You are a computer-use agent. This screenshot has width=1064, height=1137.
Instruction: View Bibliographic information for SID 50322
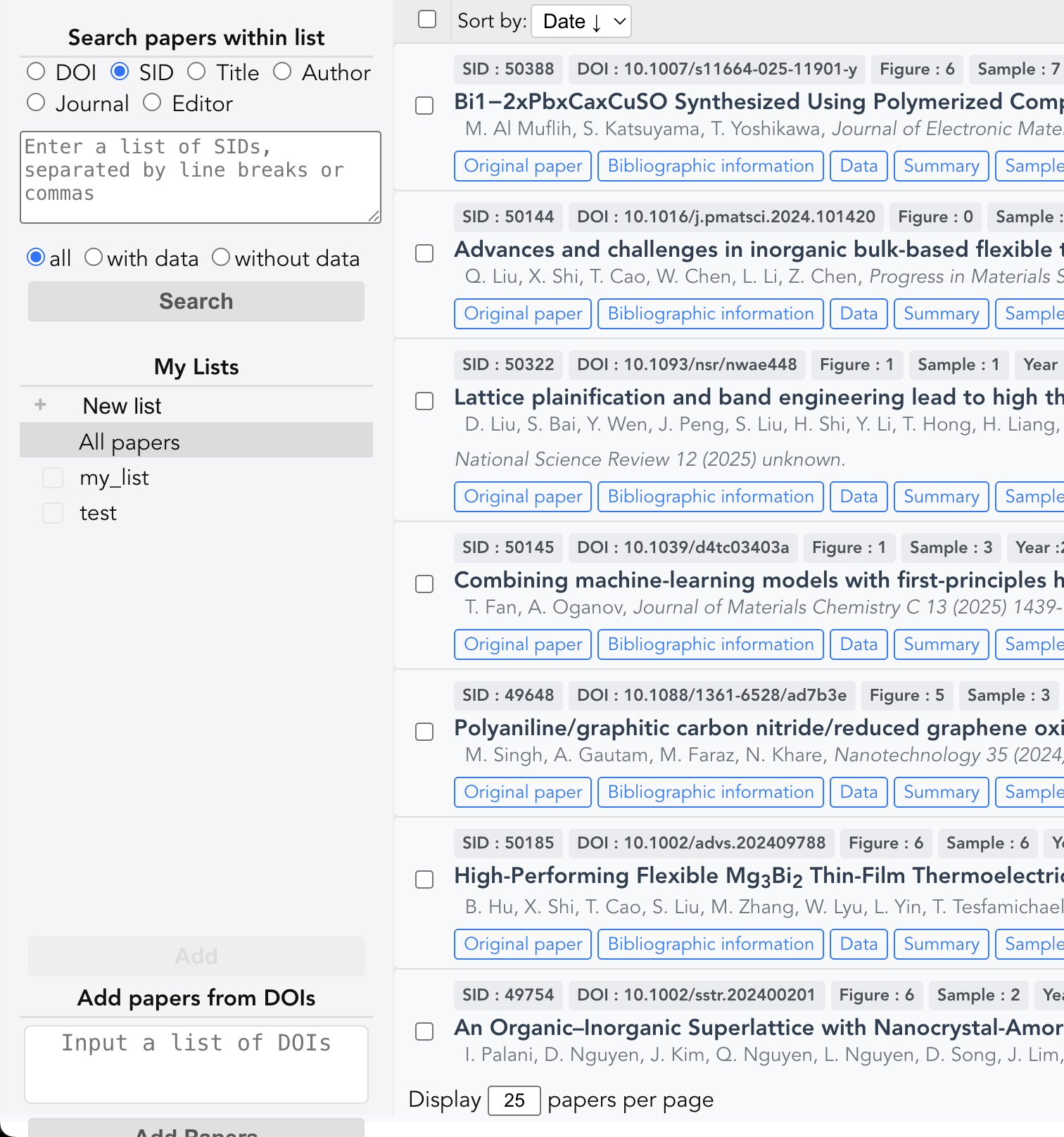coord(710,497)
